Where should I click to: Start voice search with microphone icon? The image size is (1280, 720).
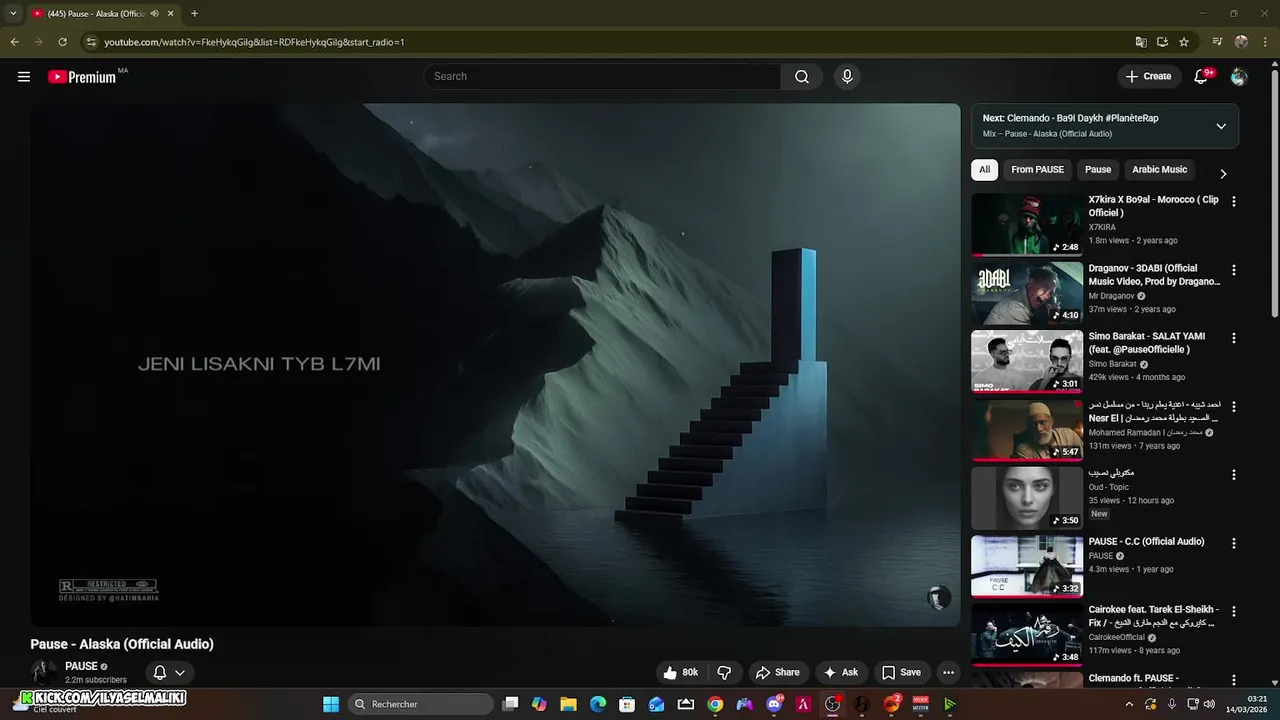click(x=847, y=77)
